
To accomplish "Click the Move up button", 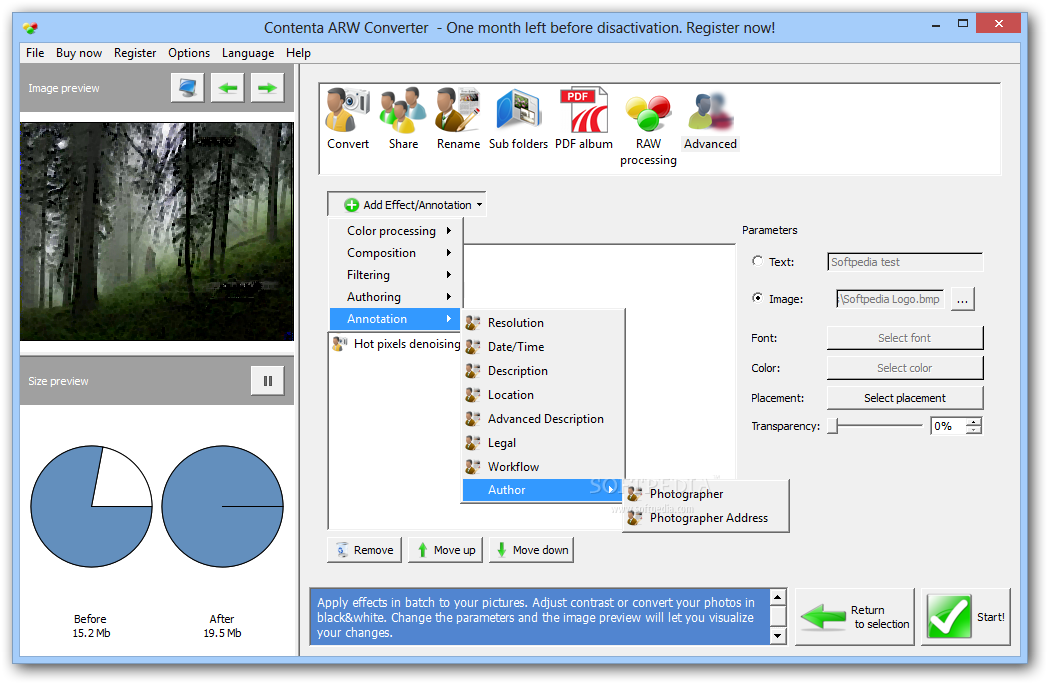I will (445, 550).
